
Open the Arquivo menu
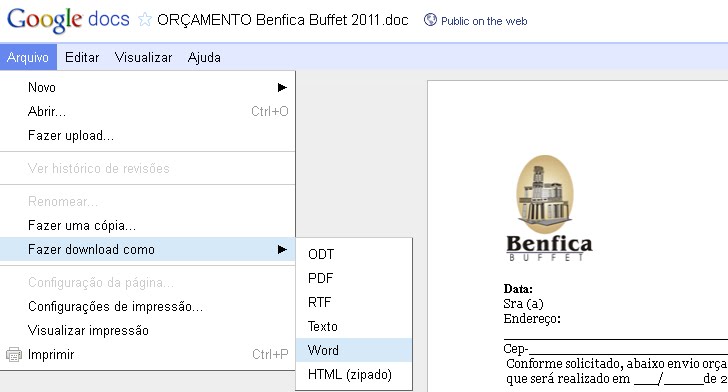click(x=28, y=57)
